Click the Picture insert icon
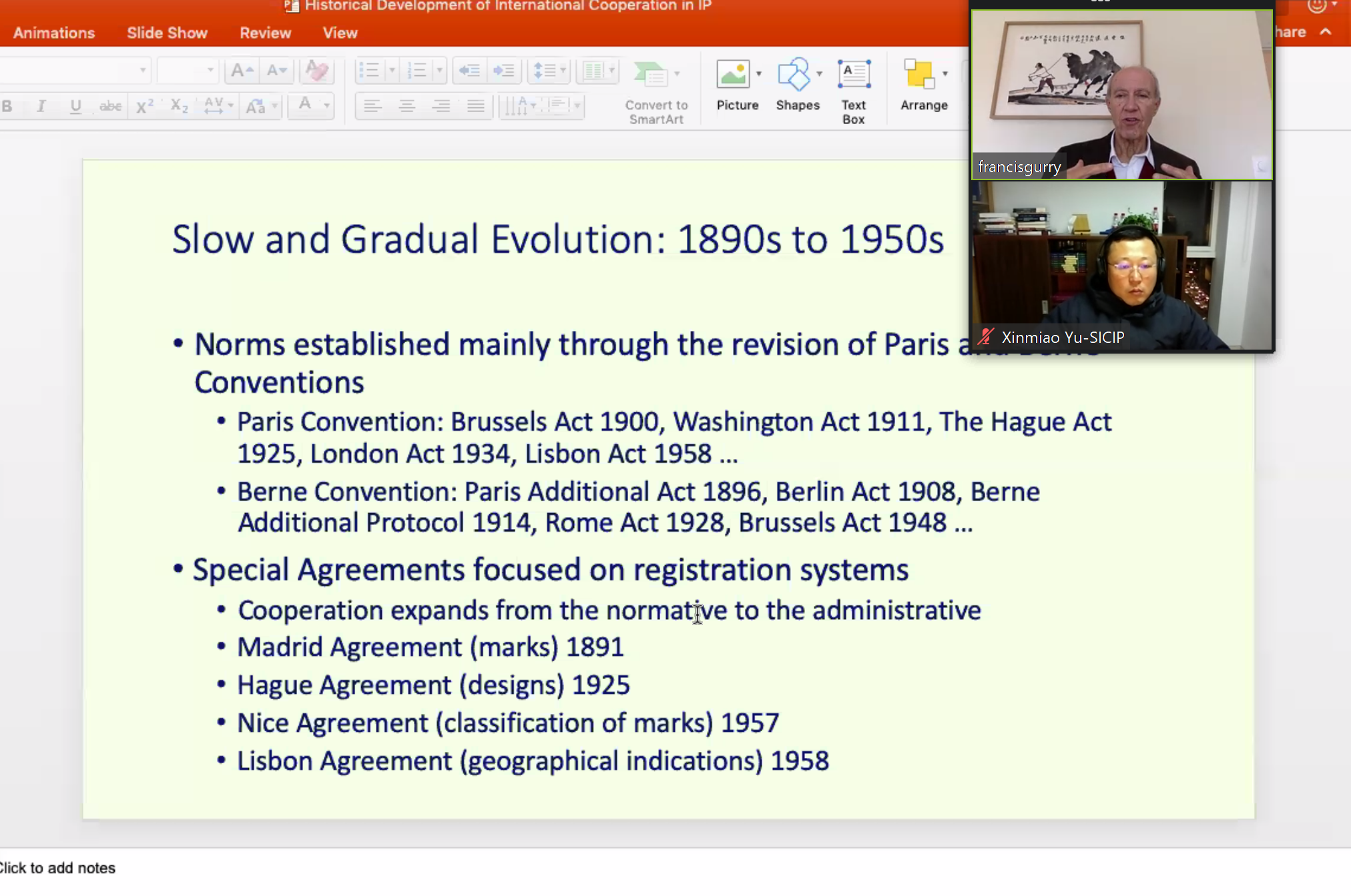 pyautogui.click(x=733, y=75)
